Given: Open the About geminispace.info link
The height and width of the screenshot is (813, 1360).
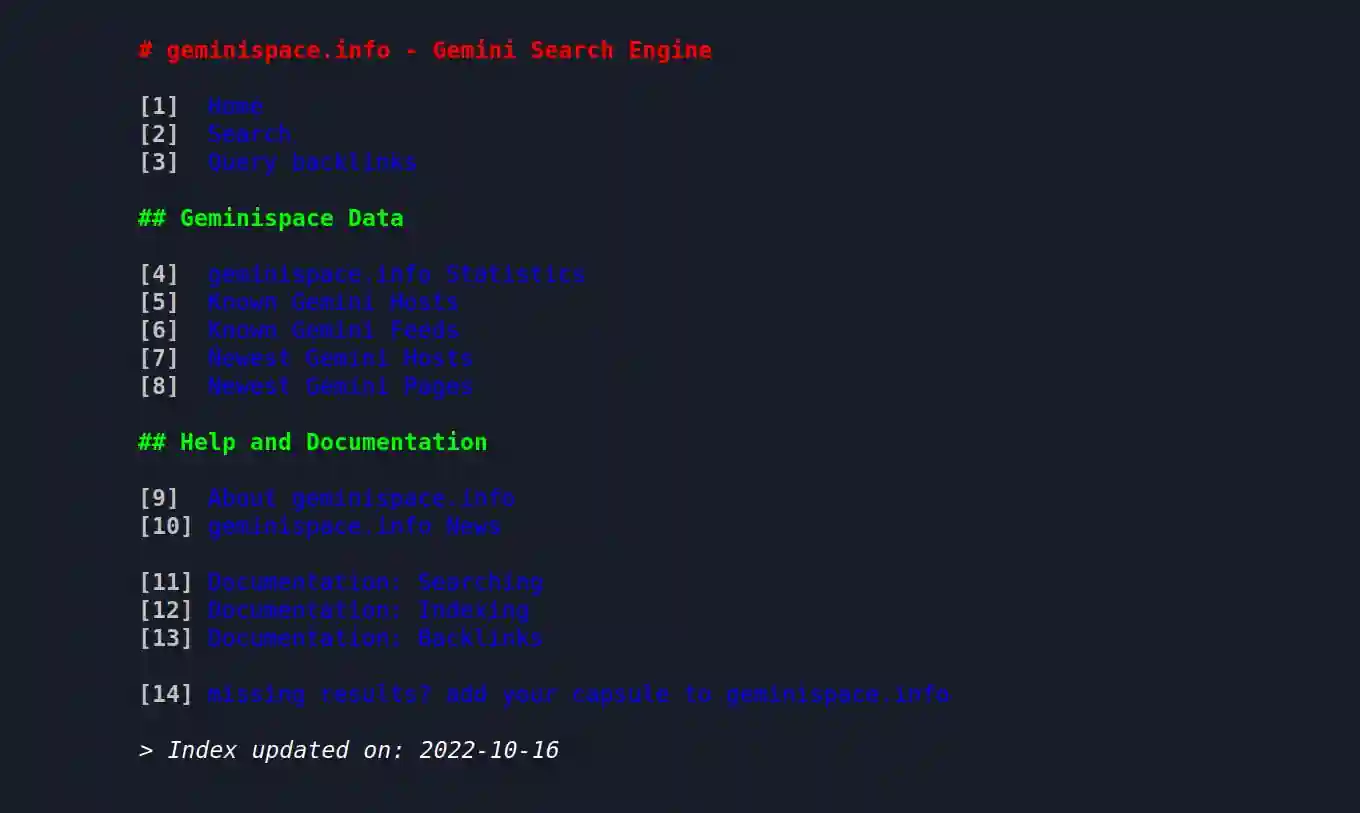Looking at the screenshot, I should coord(361,498).
